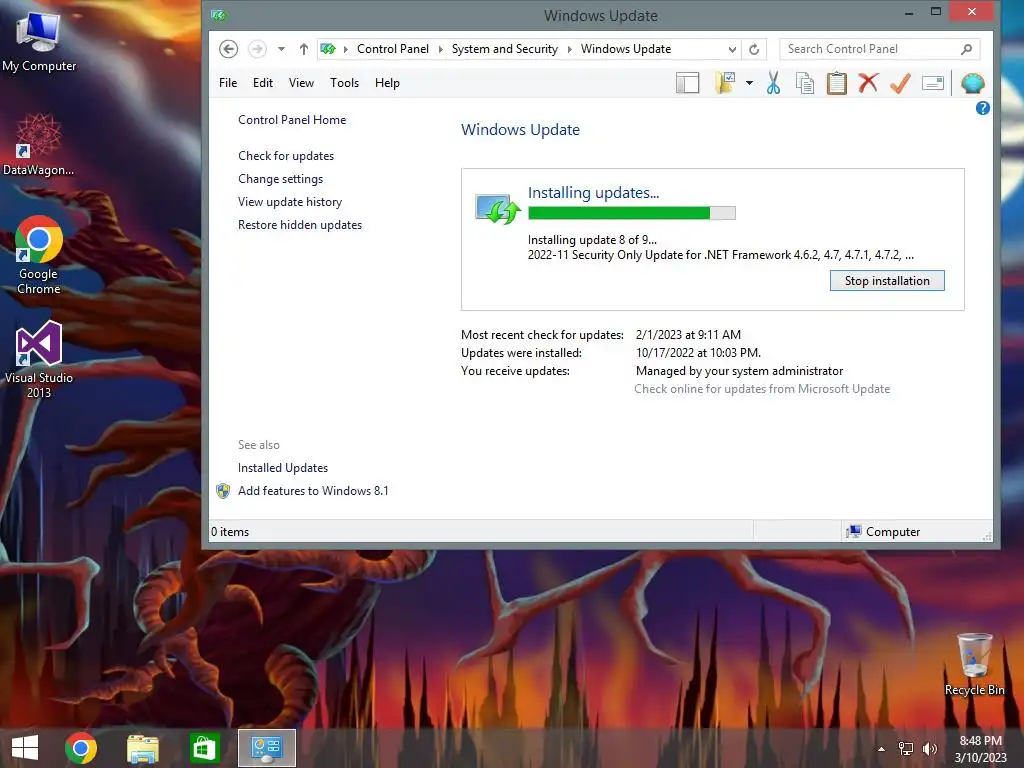Open the Edit menu
This screenshot has width=1024, height=768.
point(263,83)
